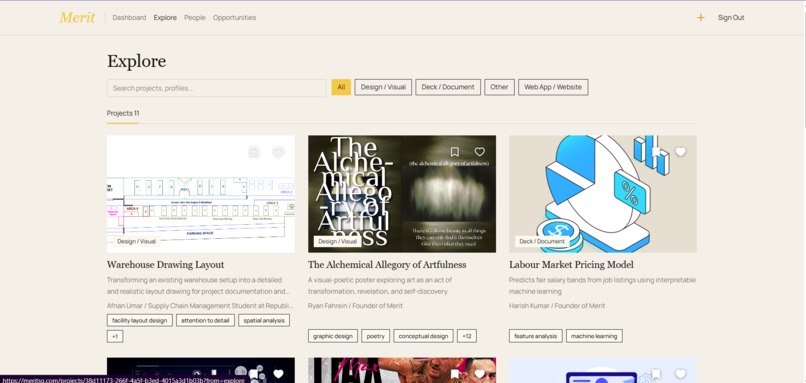Open the Alchemical Allegory poster thumbnail
Image resolution: width=806 pixels, height=383 pixels.
click(x=402, y=194)
